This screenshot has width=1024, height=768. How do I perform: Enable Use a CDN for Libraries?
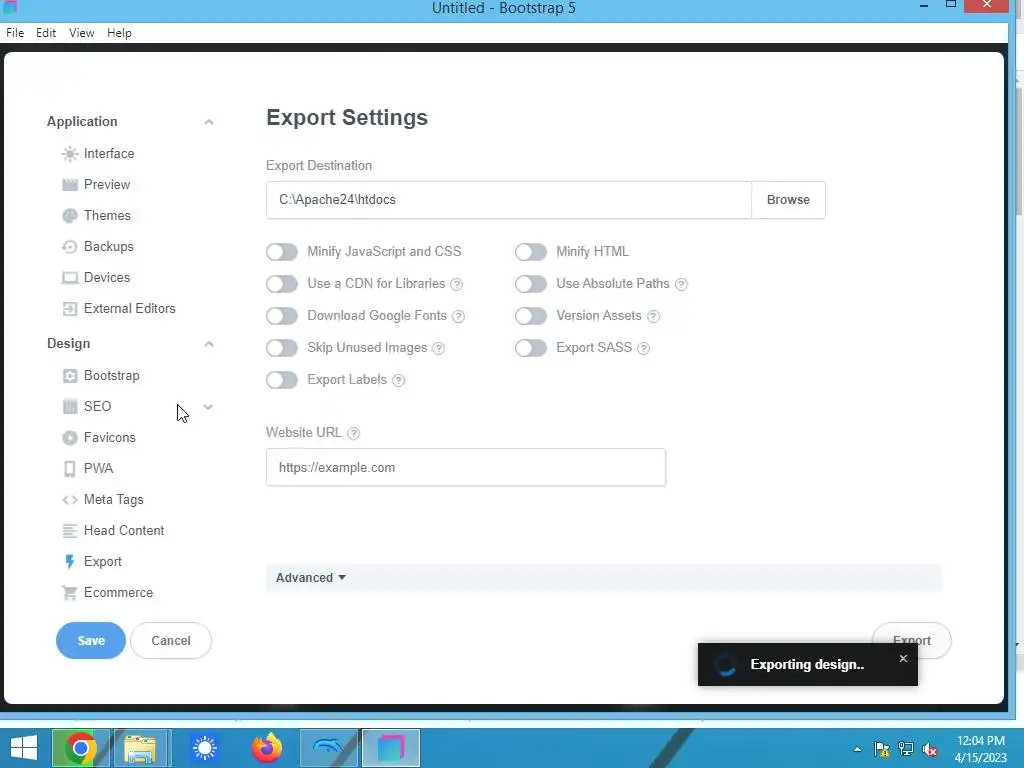(x=281, y=284)
